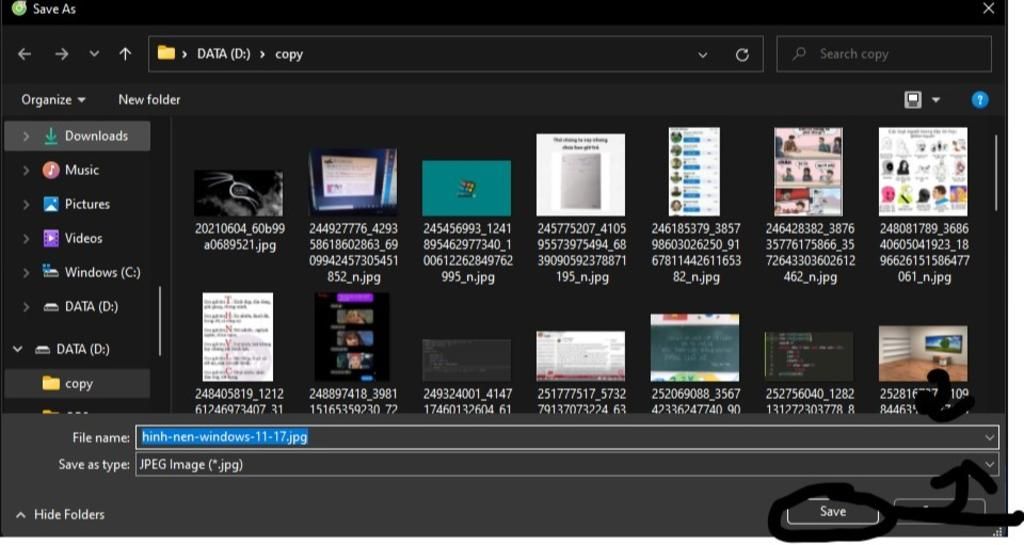Screen dimensions: 1024x545
Task: Refresh the copy folder view
Action: (742, 55)
